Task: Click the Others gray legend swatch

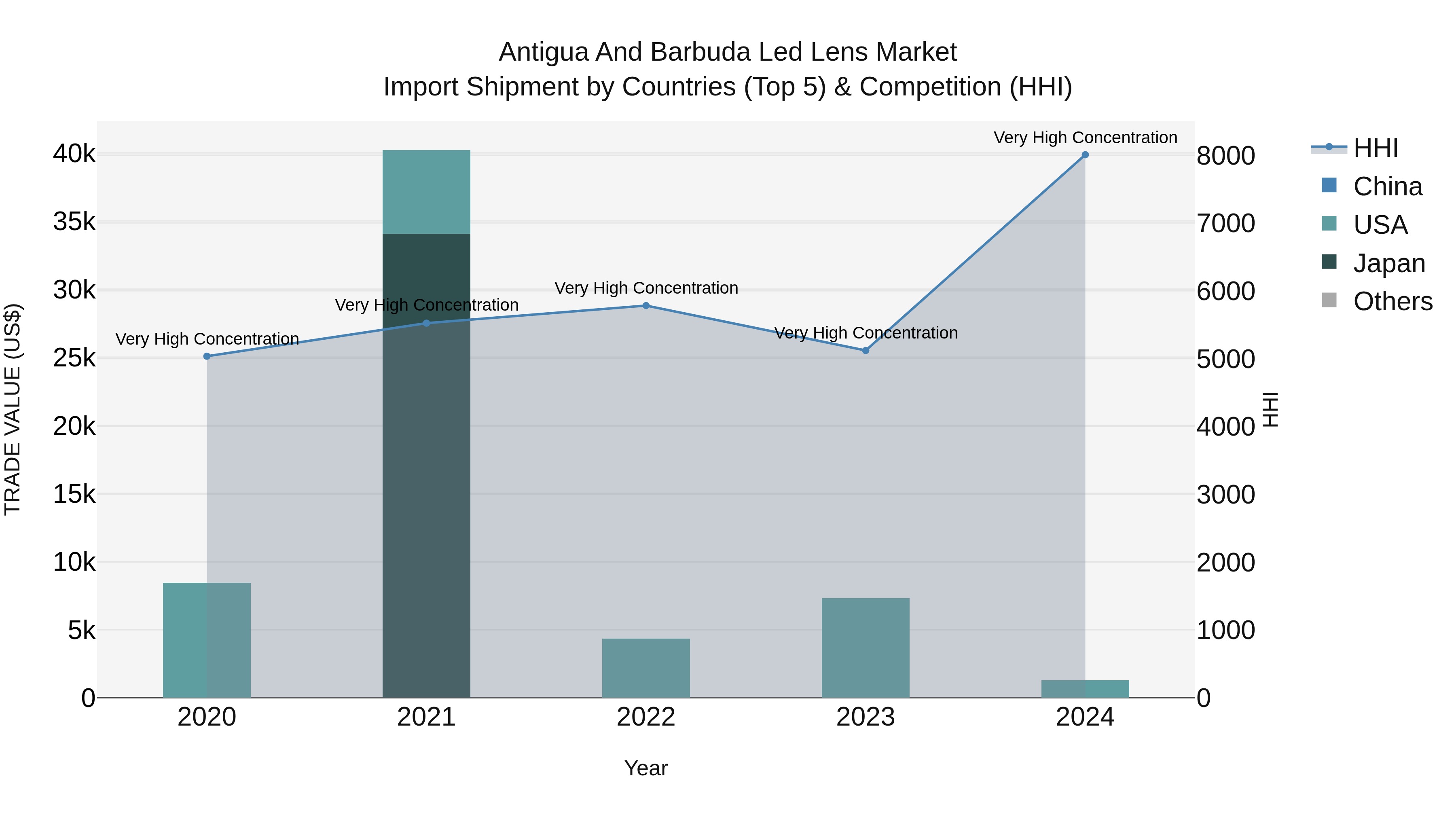Action: (x=1329, y=300)
